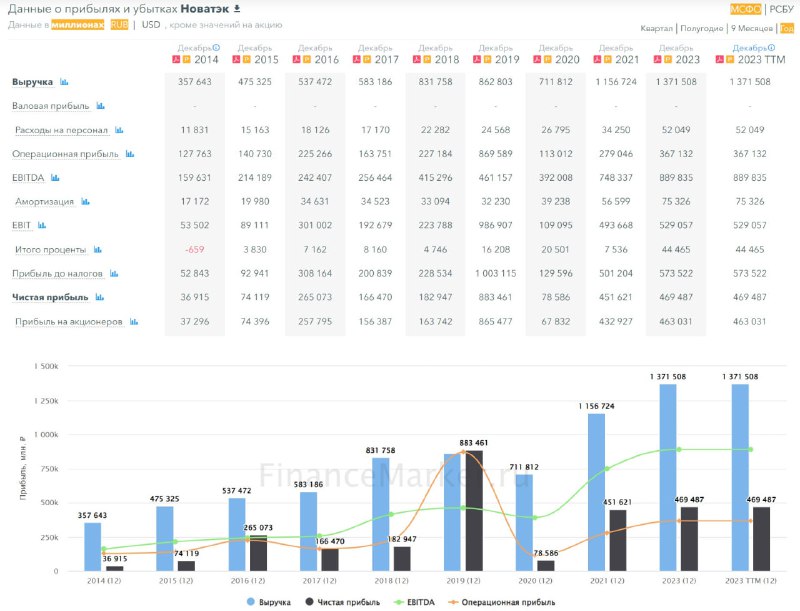Click the 39 238 amortization cell
This screenshot has width=800, height=611.
click(556, 201)
